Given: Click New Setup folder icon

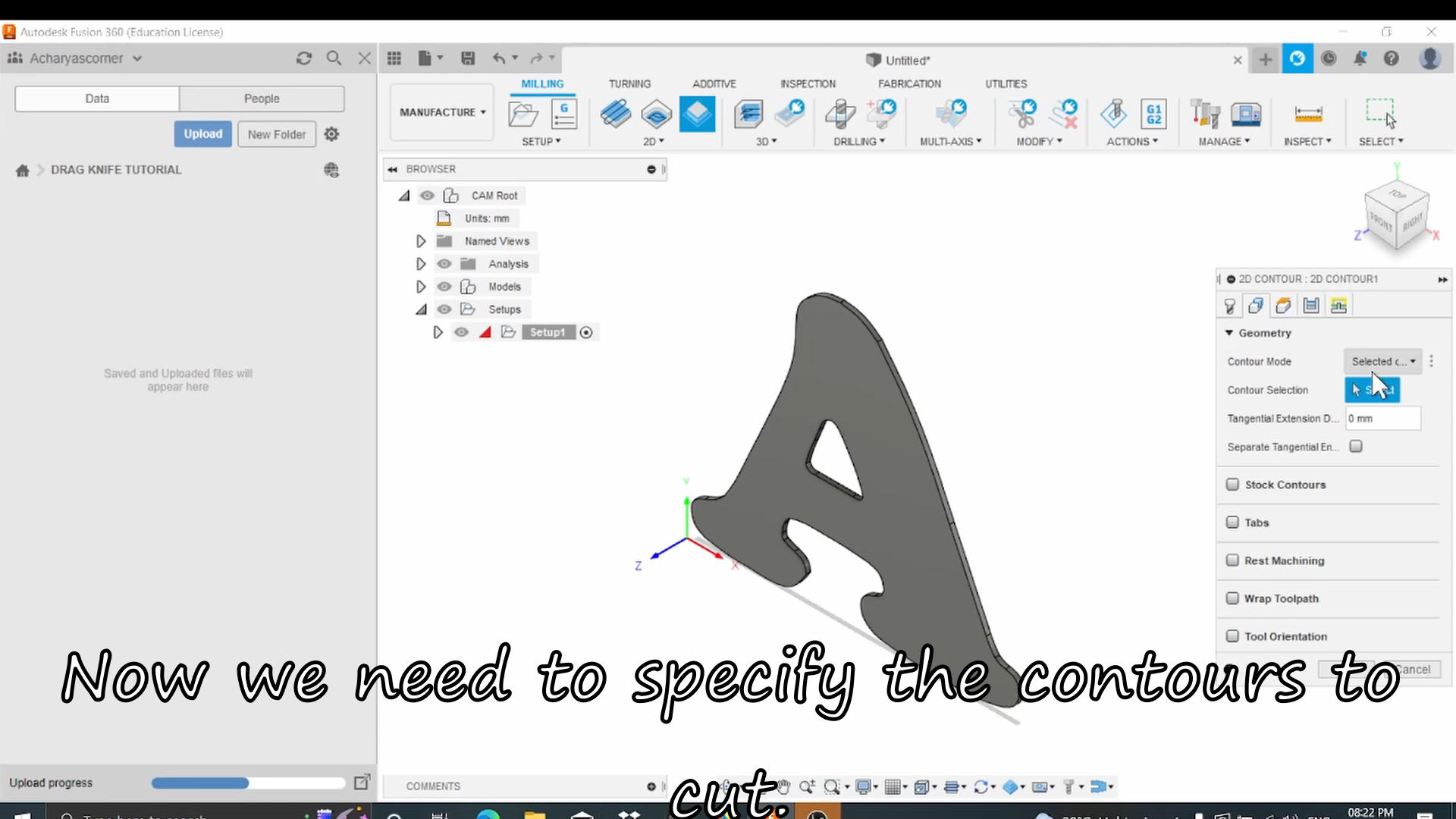Looking at the screenshot, I should pyautogui.click(x=523, y=115).
